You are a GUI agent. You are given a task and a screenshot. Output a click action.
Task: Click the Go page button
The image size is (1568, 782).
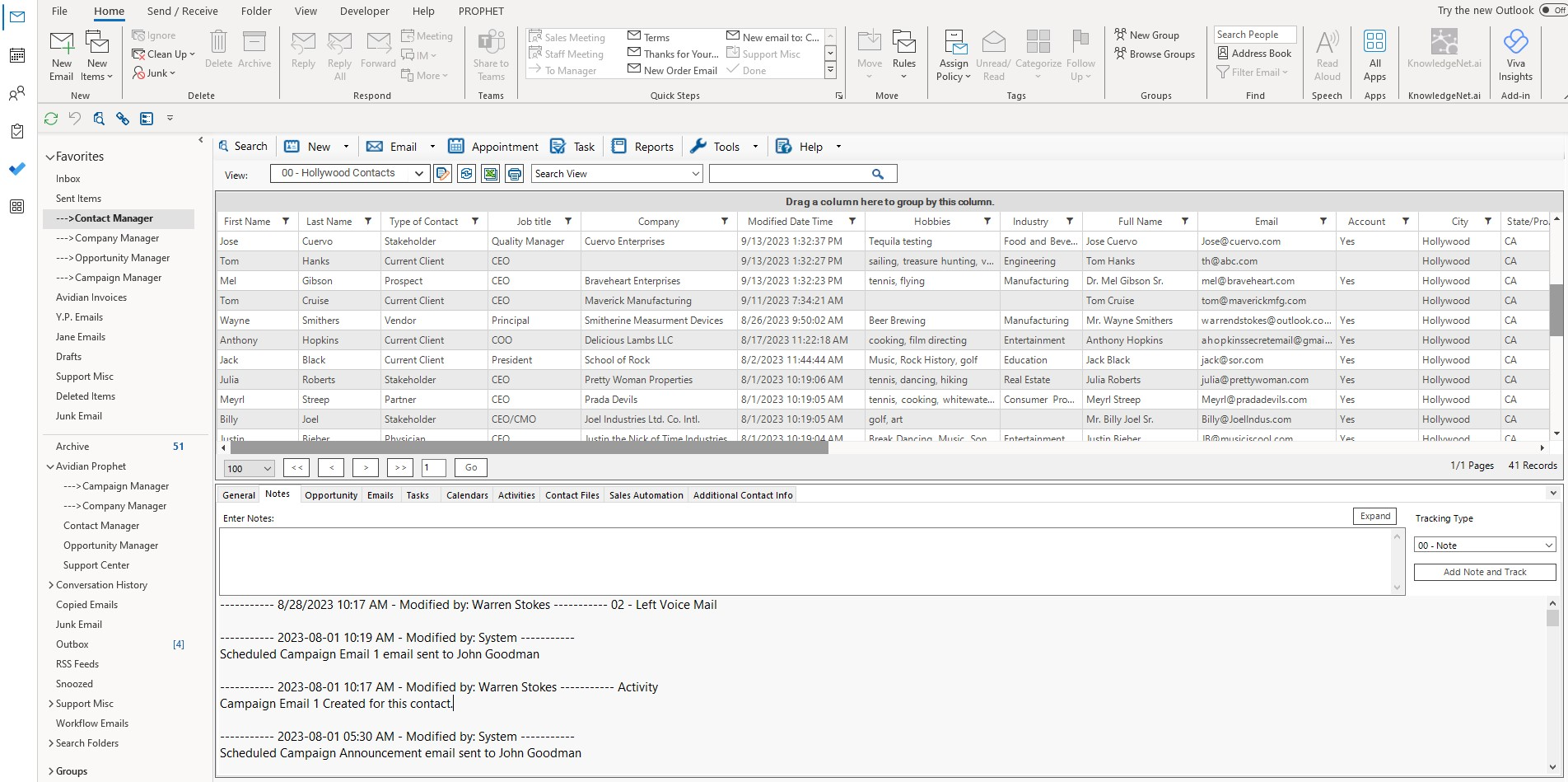[x=471, y=467]
